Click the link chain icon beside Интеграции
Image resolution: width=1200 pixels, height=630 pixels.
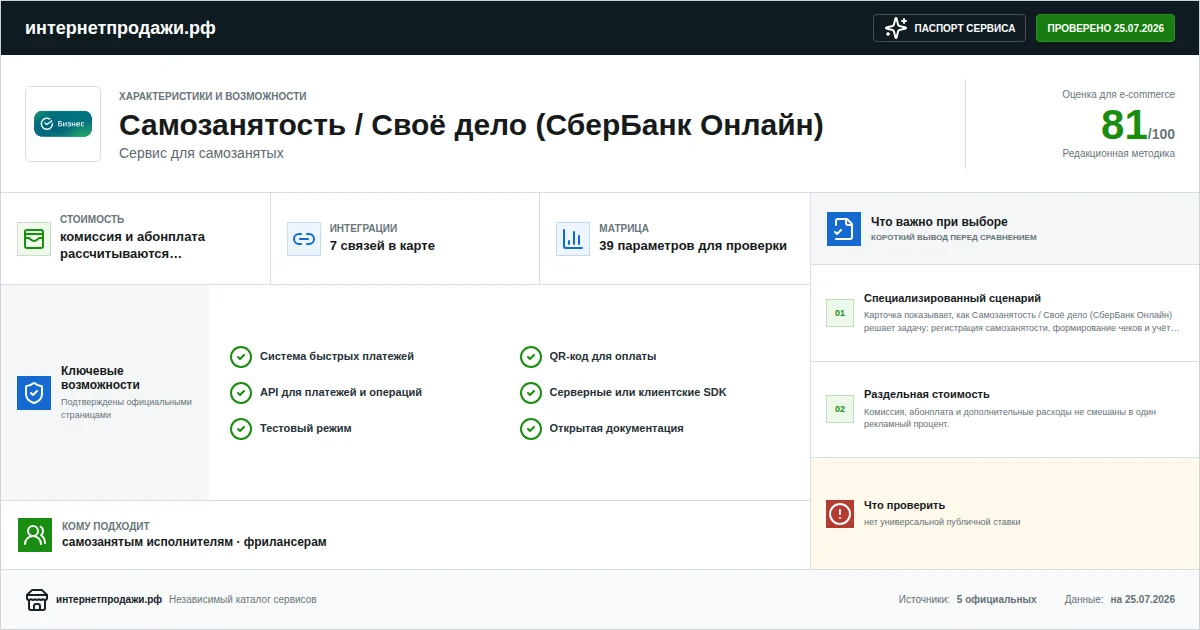point(304,239)
